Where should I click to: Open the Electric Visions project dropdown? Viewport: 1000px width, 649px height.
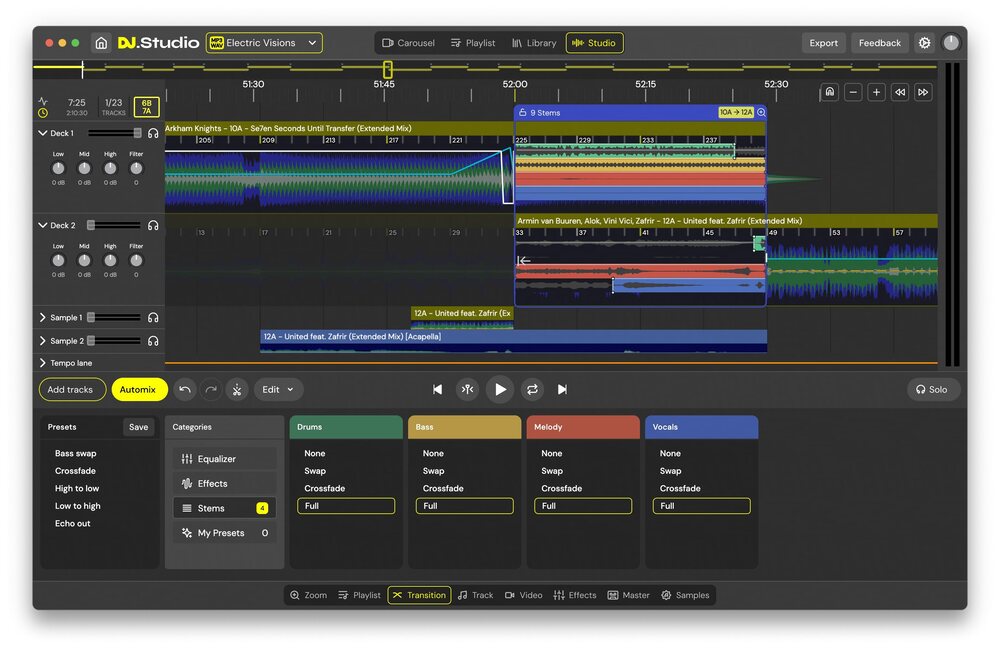point(264,43)
